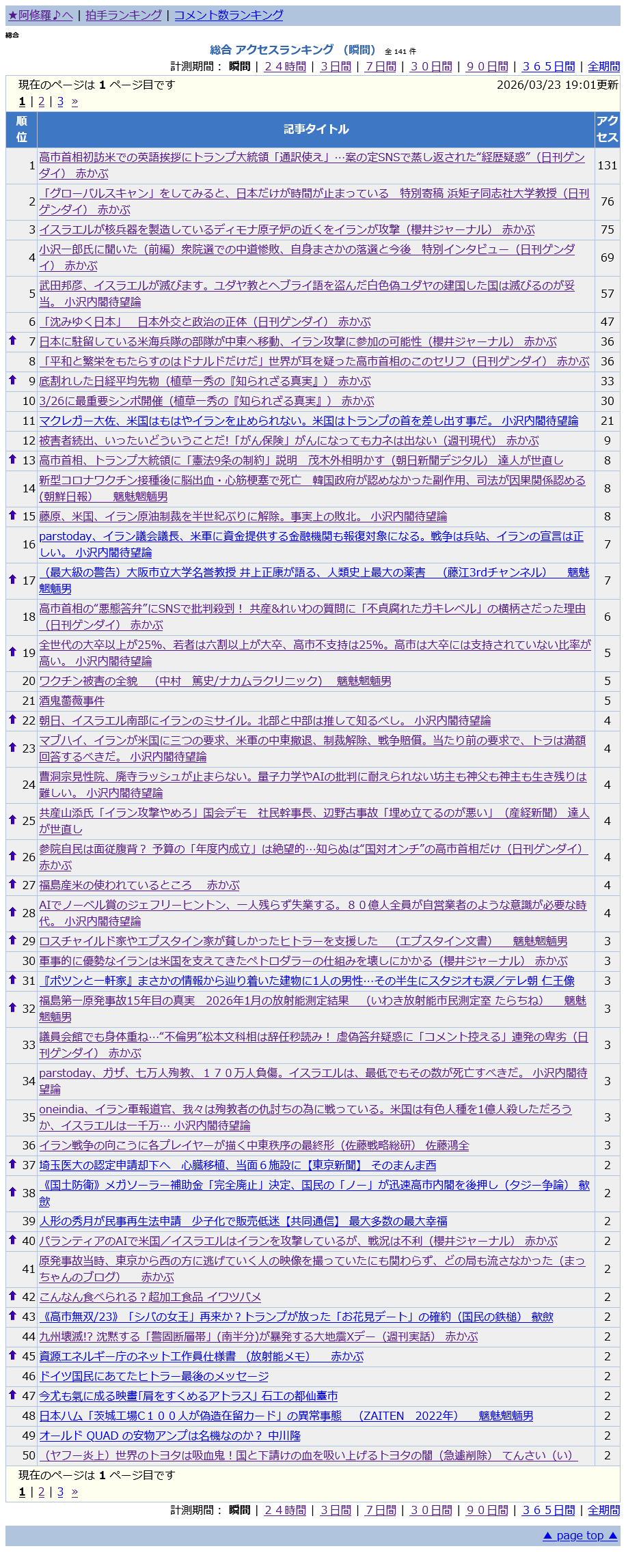Open the コメント数ランキング page
The image size is (626, 1568).
tap(228, 15)
